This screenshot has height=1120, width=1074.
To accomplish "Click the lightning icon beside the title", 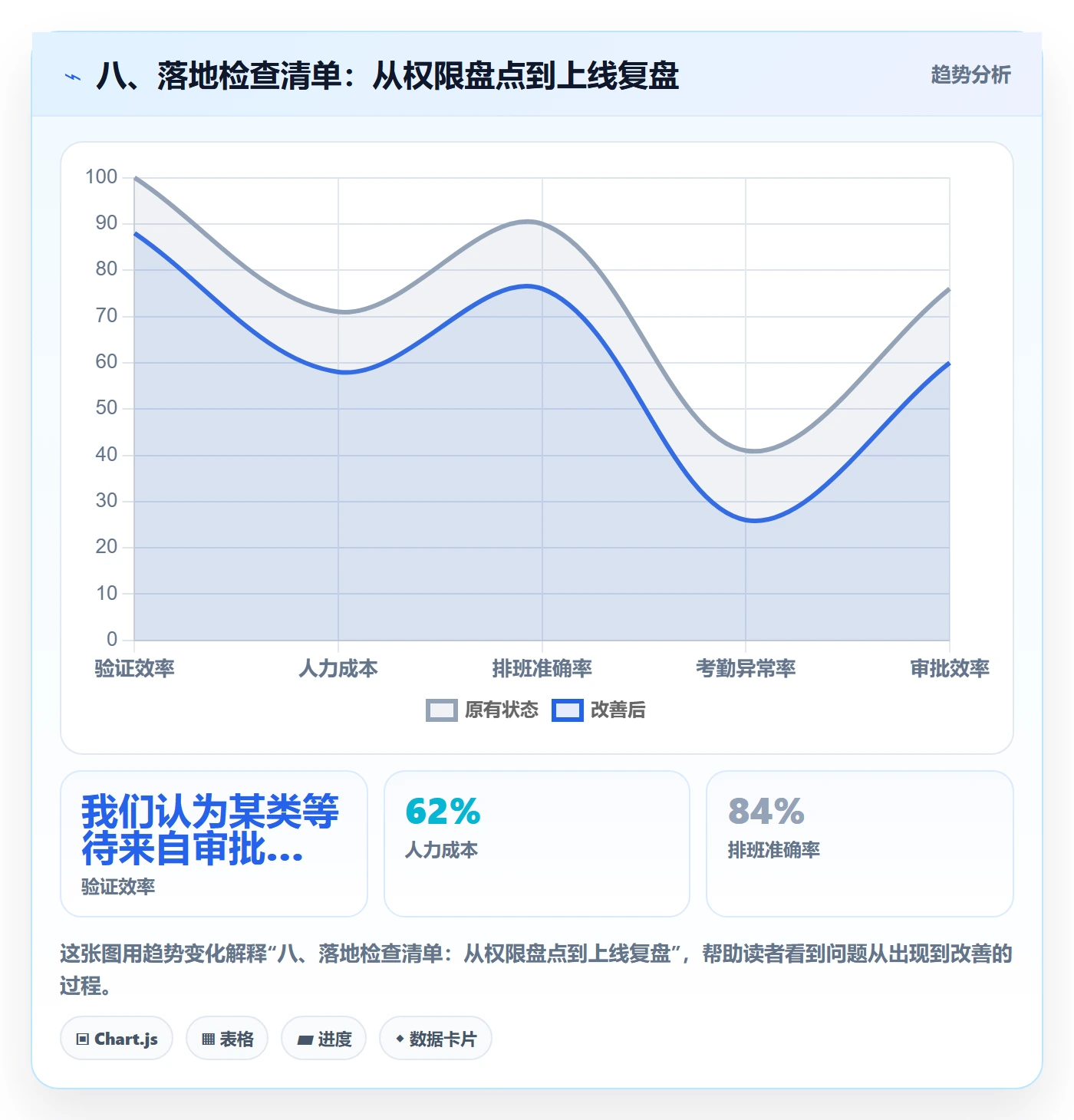I will [x=73, y=77].
